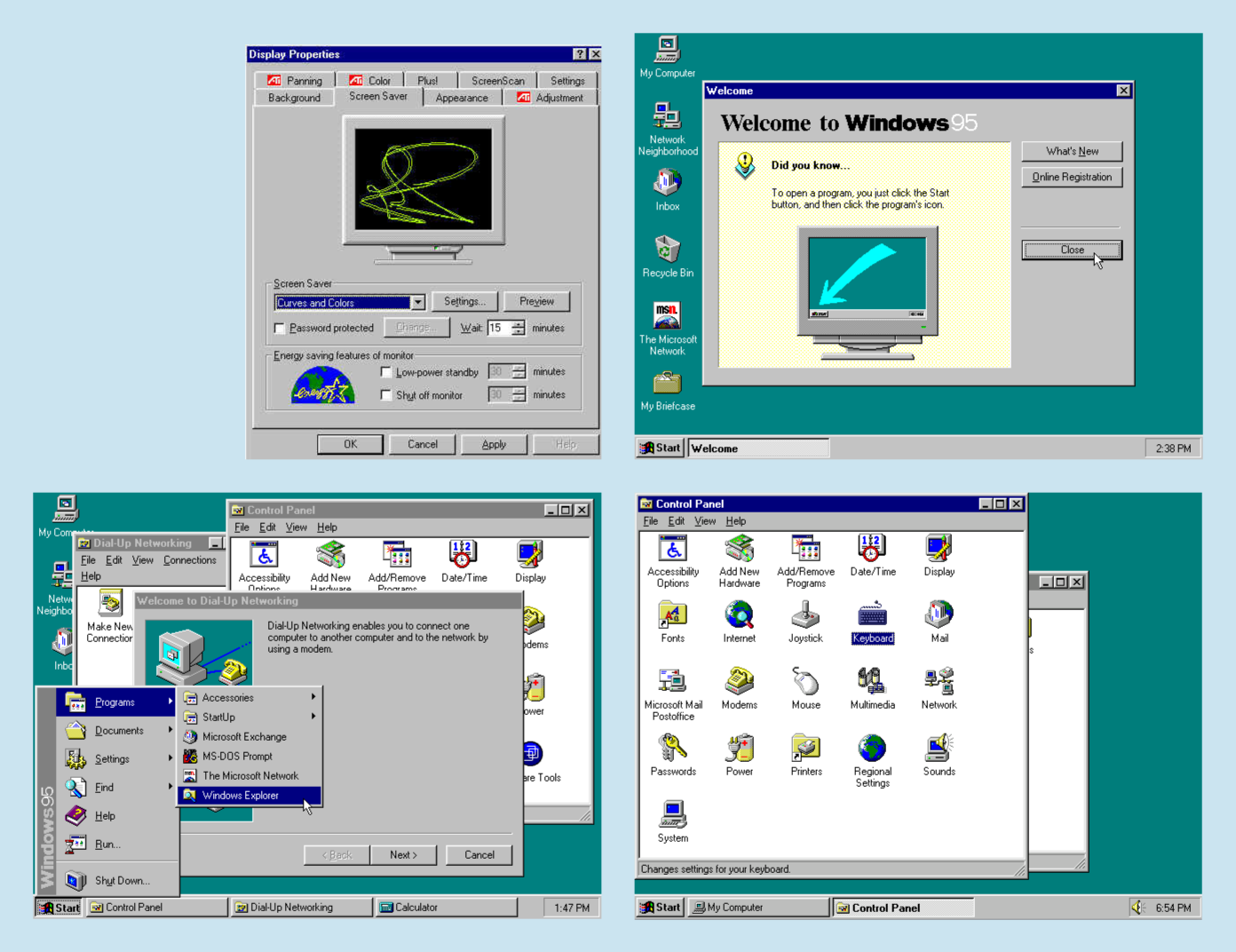Viewport: 1236px width, 952px height.
Task: Open Recycle Bin on the Welcome desktop
Action: [668, 257]
